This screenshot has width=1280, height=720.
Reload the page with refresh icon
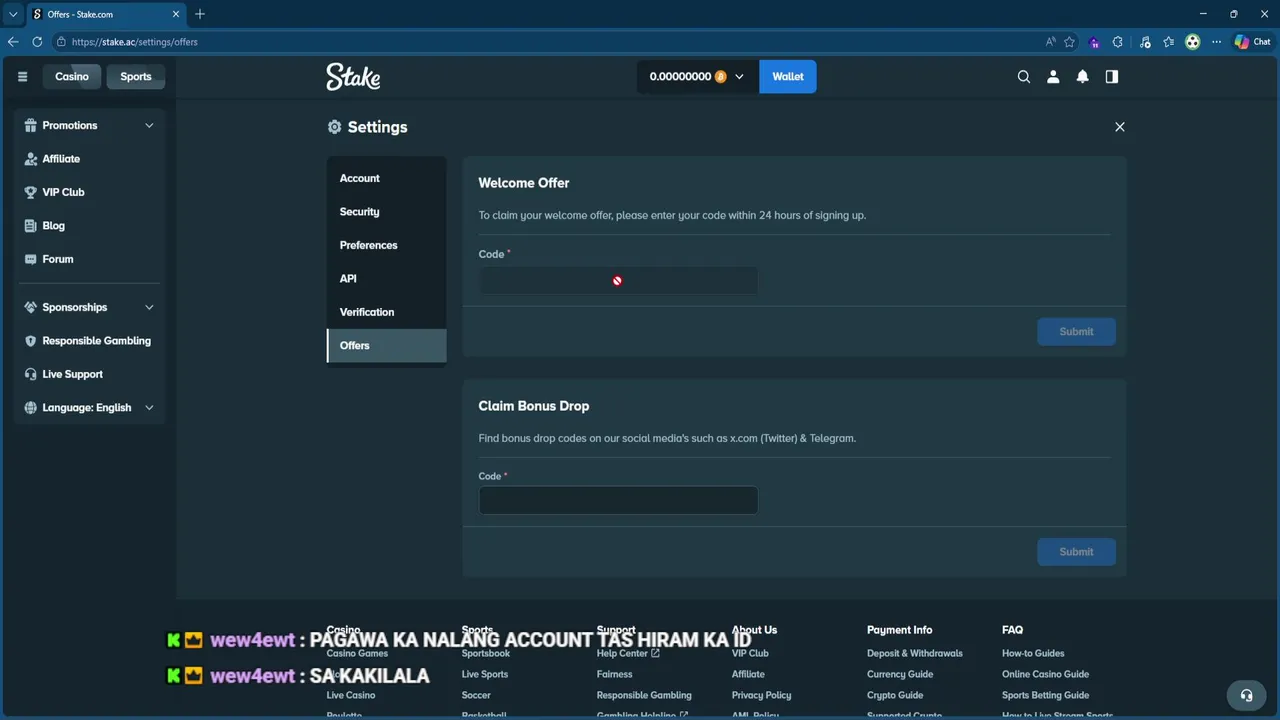(x=37, y=42)
